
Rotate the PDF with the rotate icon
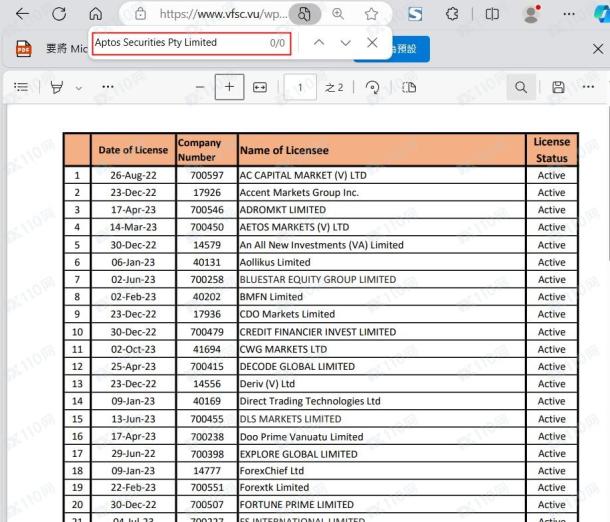click(x=372, y=87)
